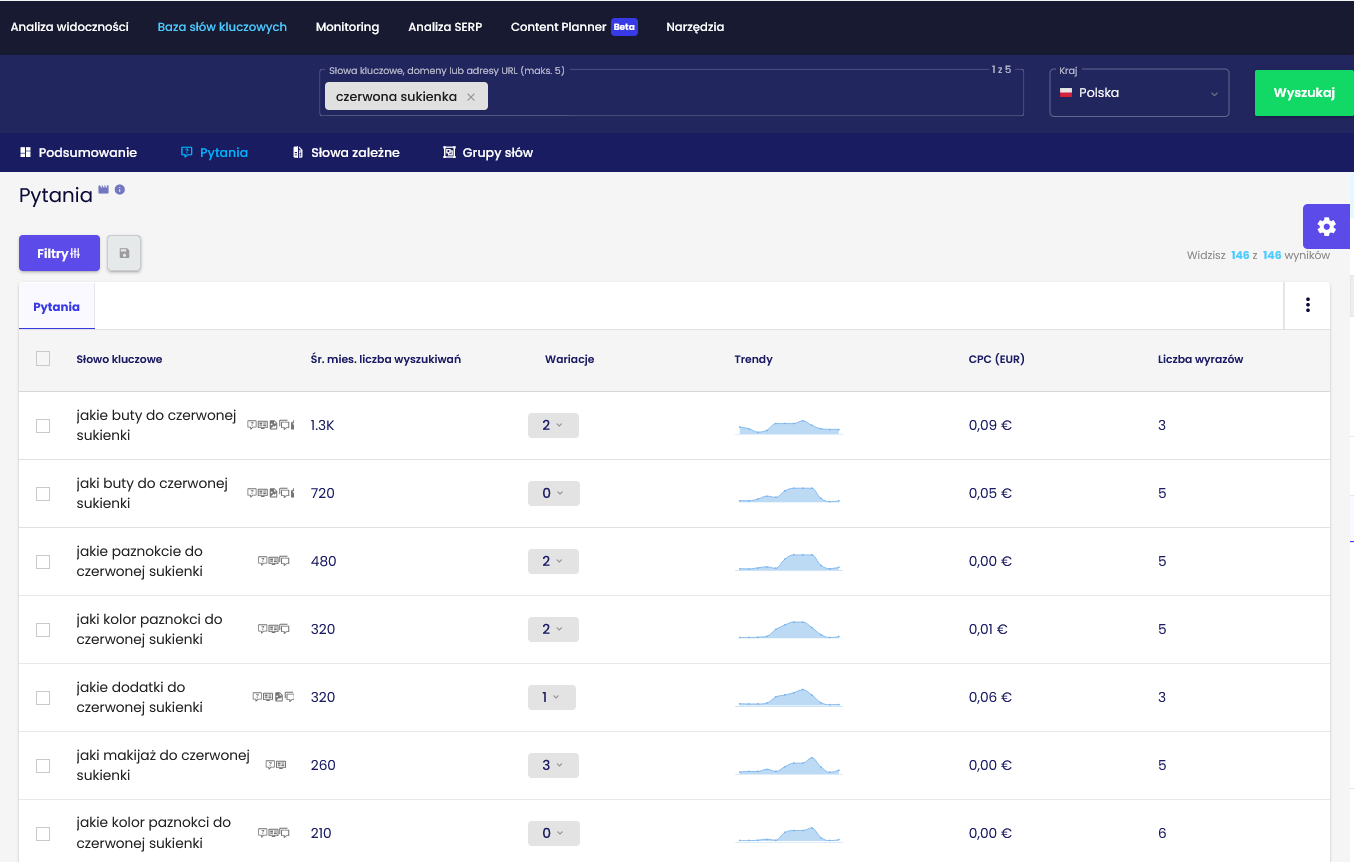Sort by Słowo kluczowe column header
Screen dimensions: 1354x862
click(x=119, y=359)
